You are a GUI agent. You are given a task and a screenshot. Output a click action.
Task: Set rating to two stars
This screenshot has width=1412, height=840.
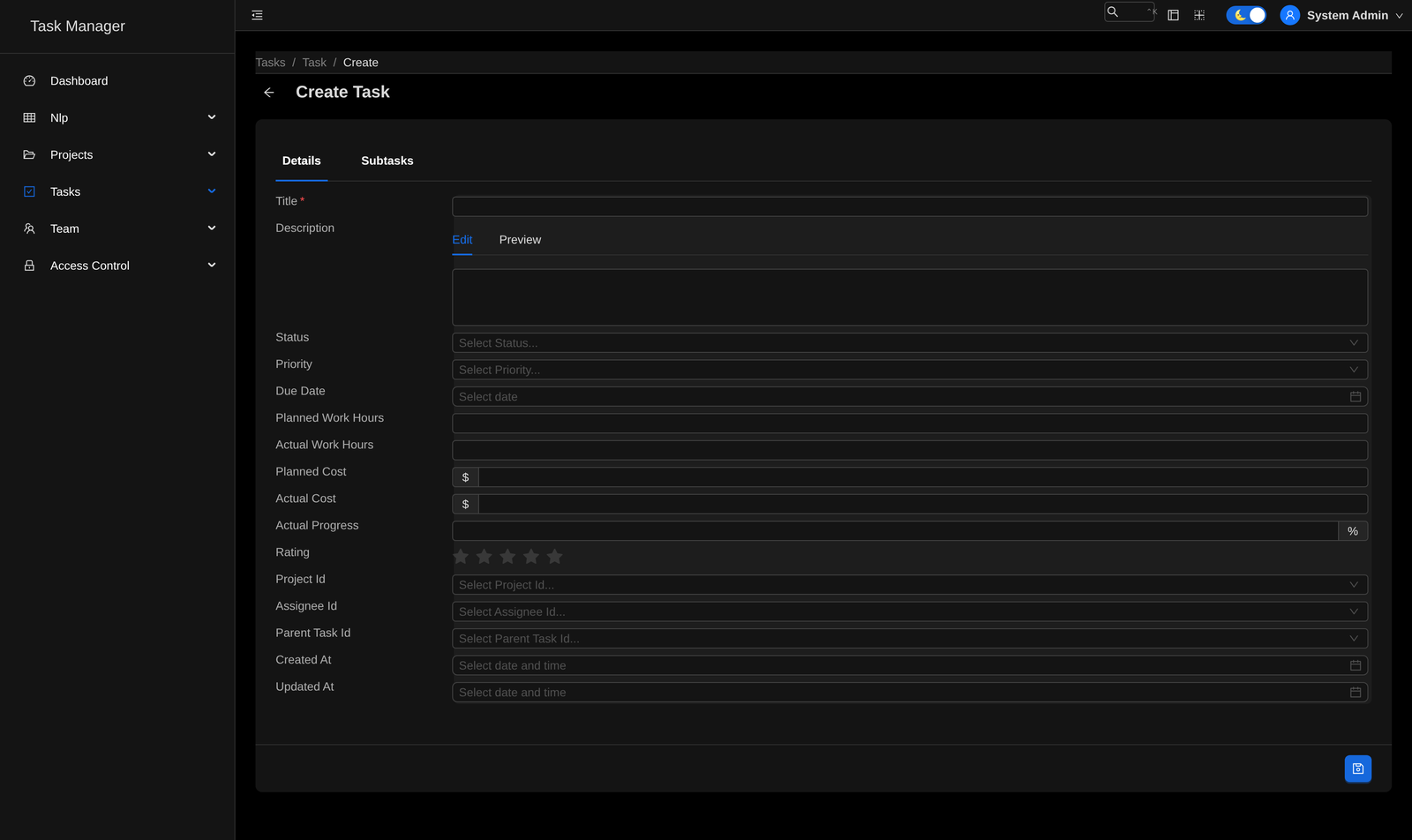click(x=484, y=557)
